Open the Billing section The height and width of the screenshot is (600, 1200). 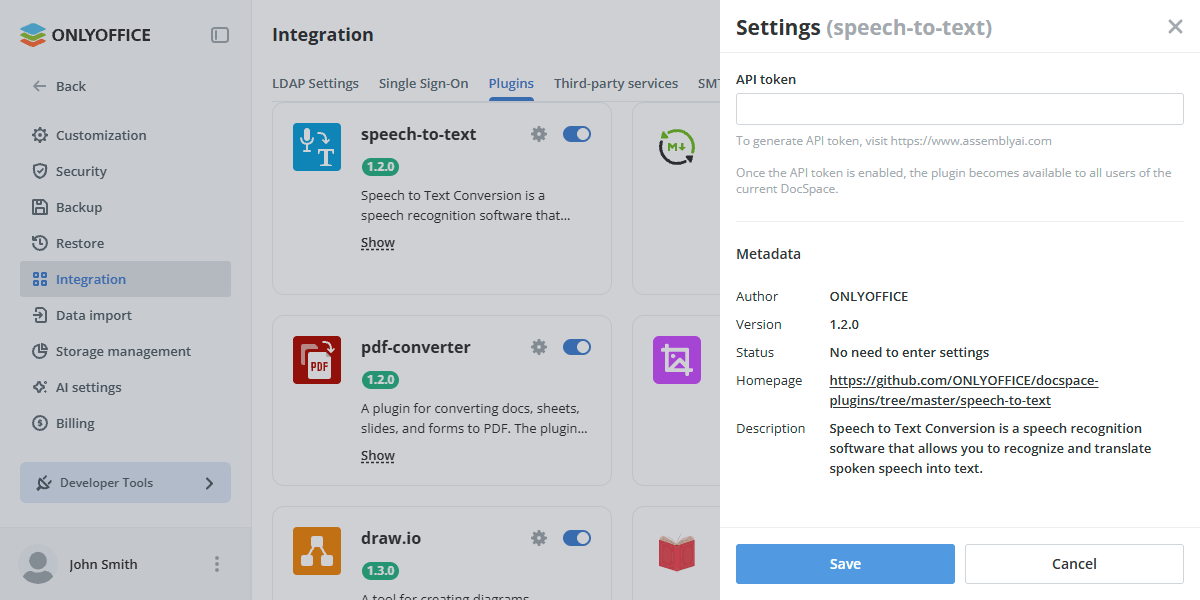pos(125,423)
